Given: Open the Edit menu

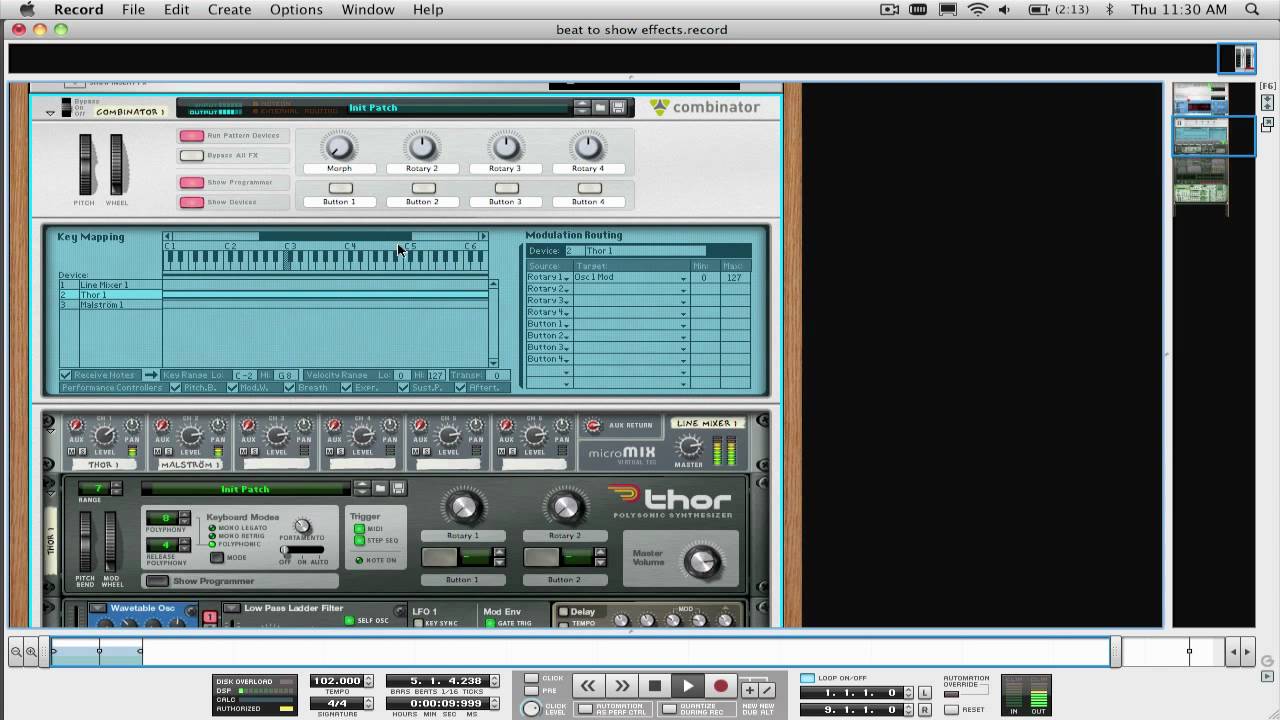Looking at the screenshot, I should coord(176,10).
